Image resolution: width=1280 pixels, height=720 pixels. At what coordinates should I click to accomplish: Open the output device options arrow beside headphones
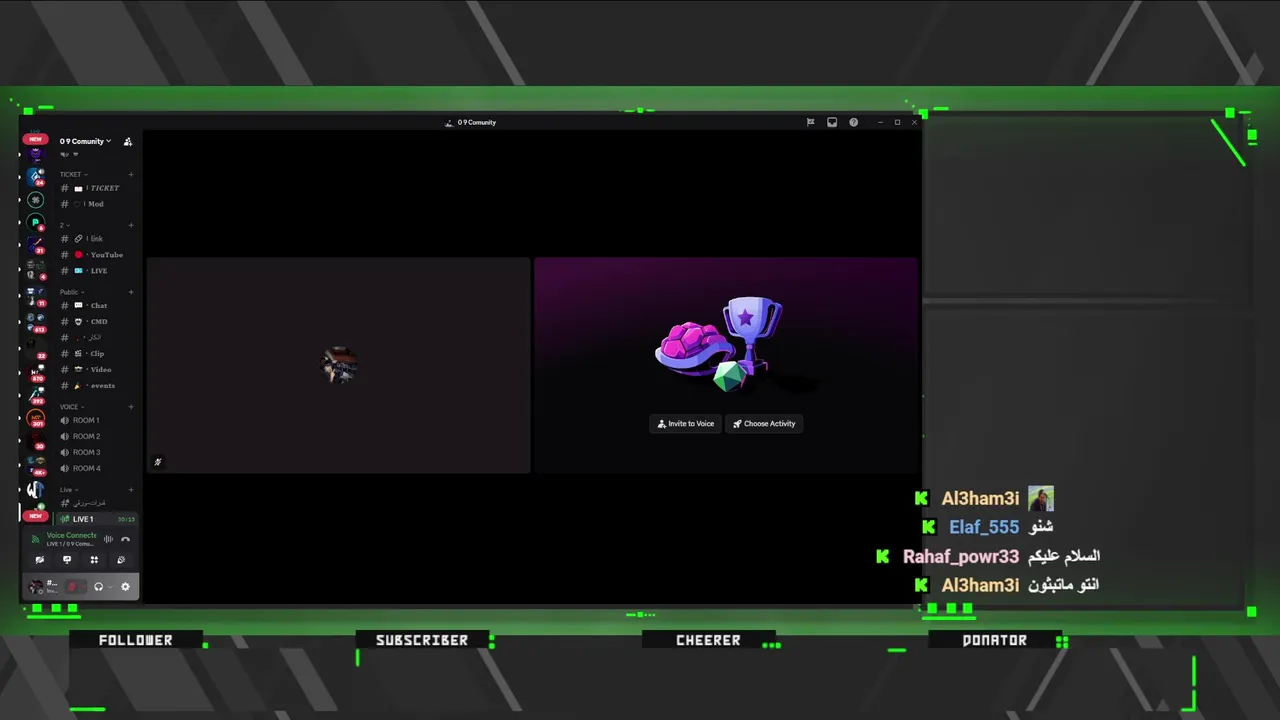[109, 587]
